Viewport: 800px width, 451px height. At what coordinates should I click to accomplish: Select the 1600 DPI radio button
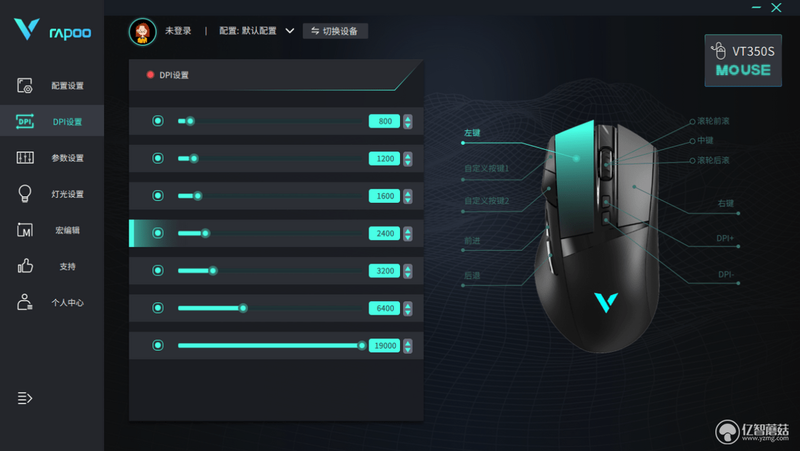[158, 196]
